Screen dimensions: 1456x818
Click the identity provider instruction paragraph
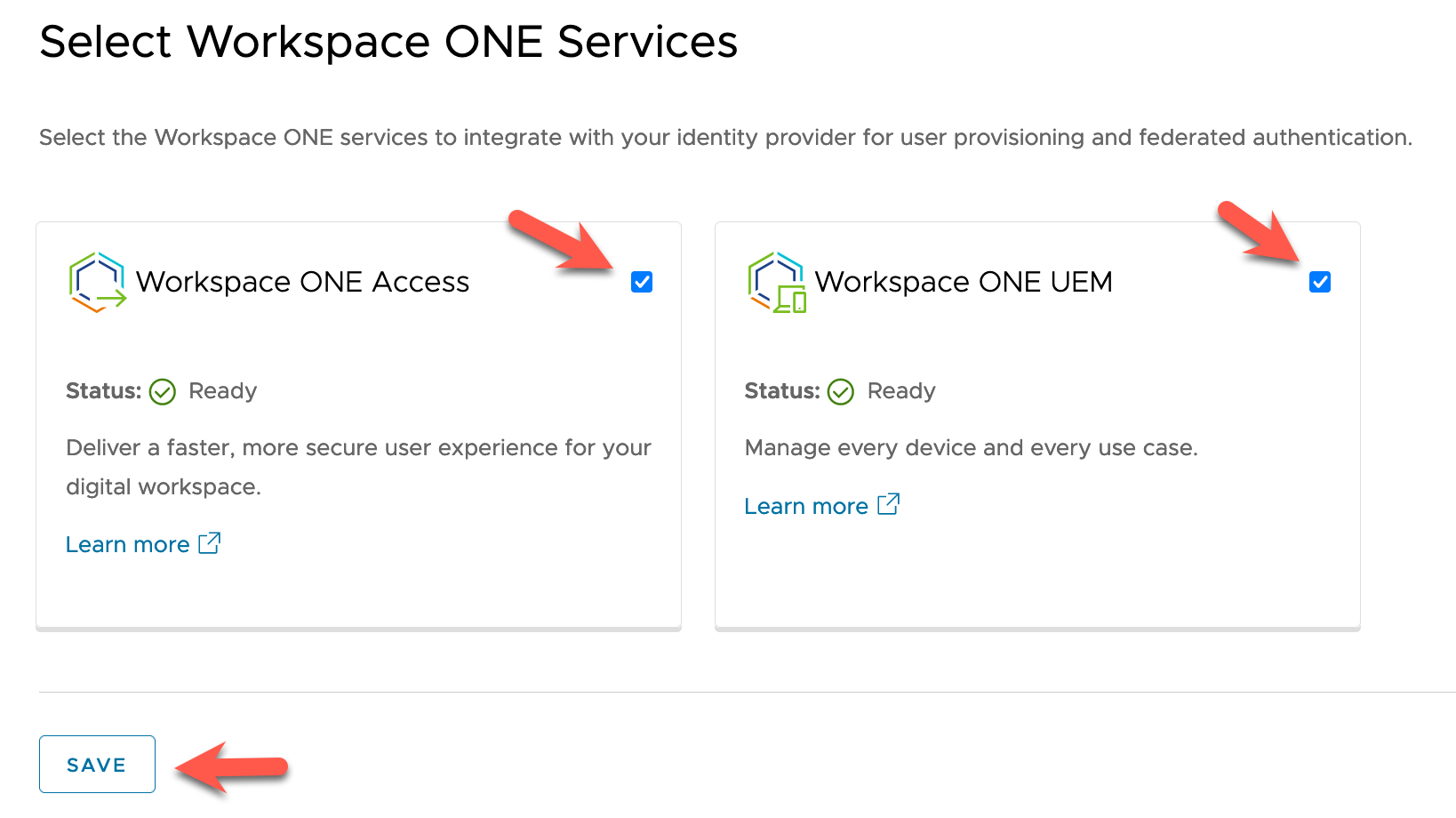[x=725, y=138]
